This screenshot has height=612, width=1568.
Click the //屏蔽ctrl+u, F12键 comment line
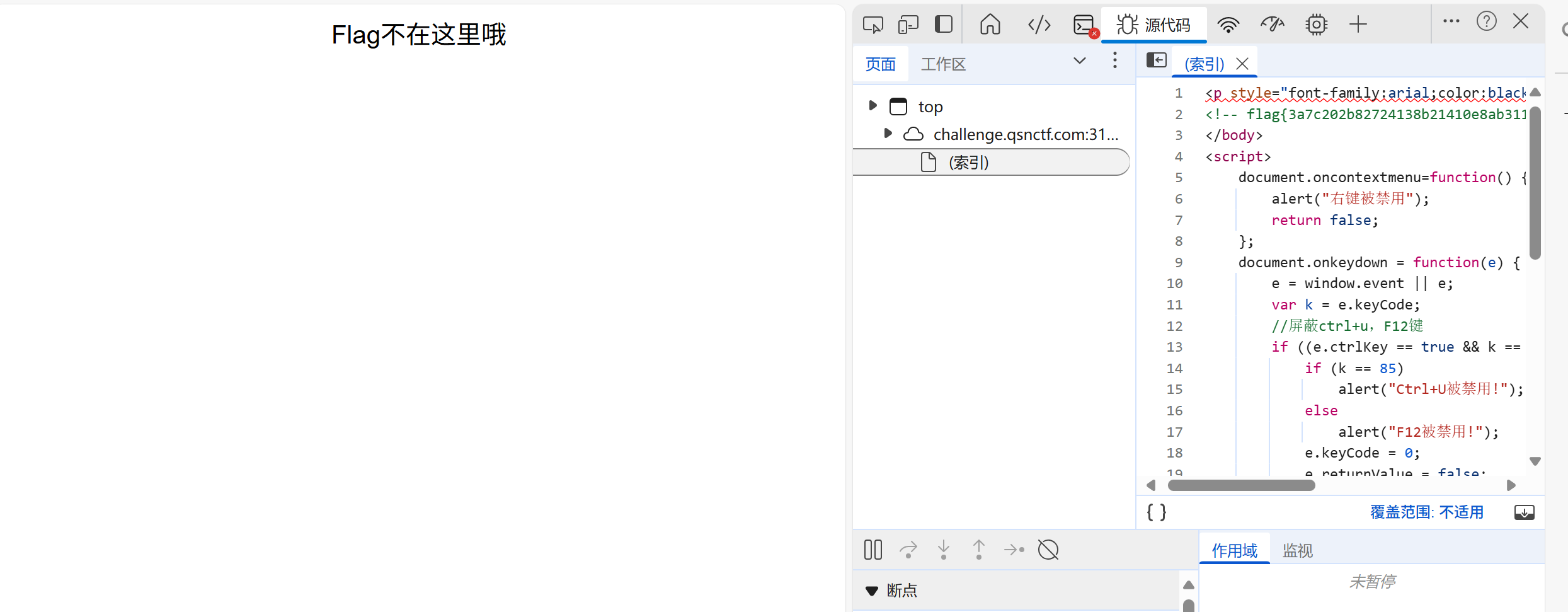[1347, 326]
